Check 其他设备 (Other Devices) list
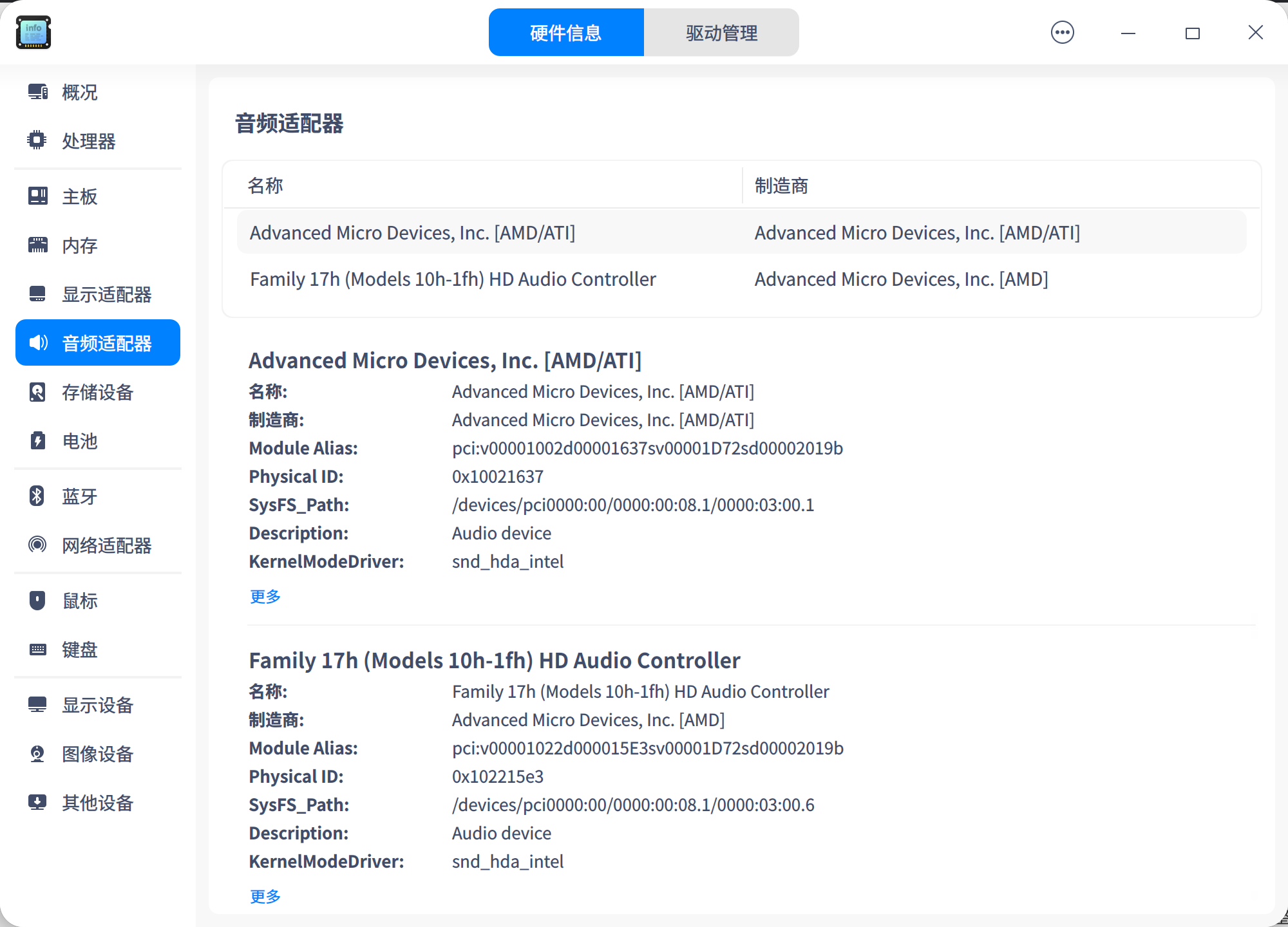 (97, 803)
